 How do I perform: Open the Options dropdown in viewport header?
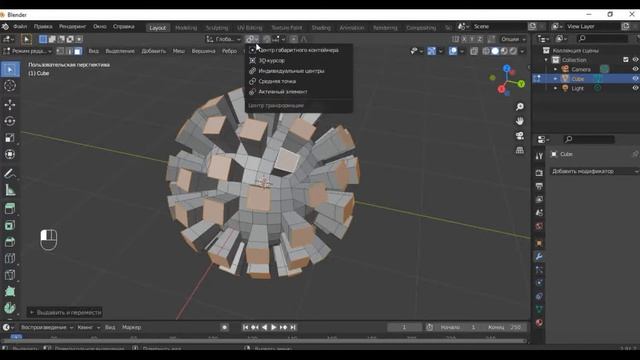point(513,39)
